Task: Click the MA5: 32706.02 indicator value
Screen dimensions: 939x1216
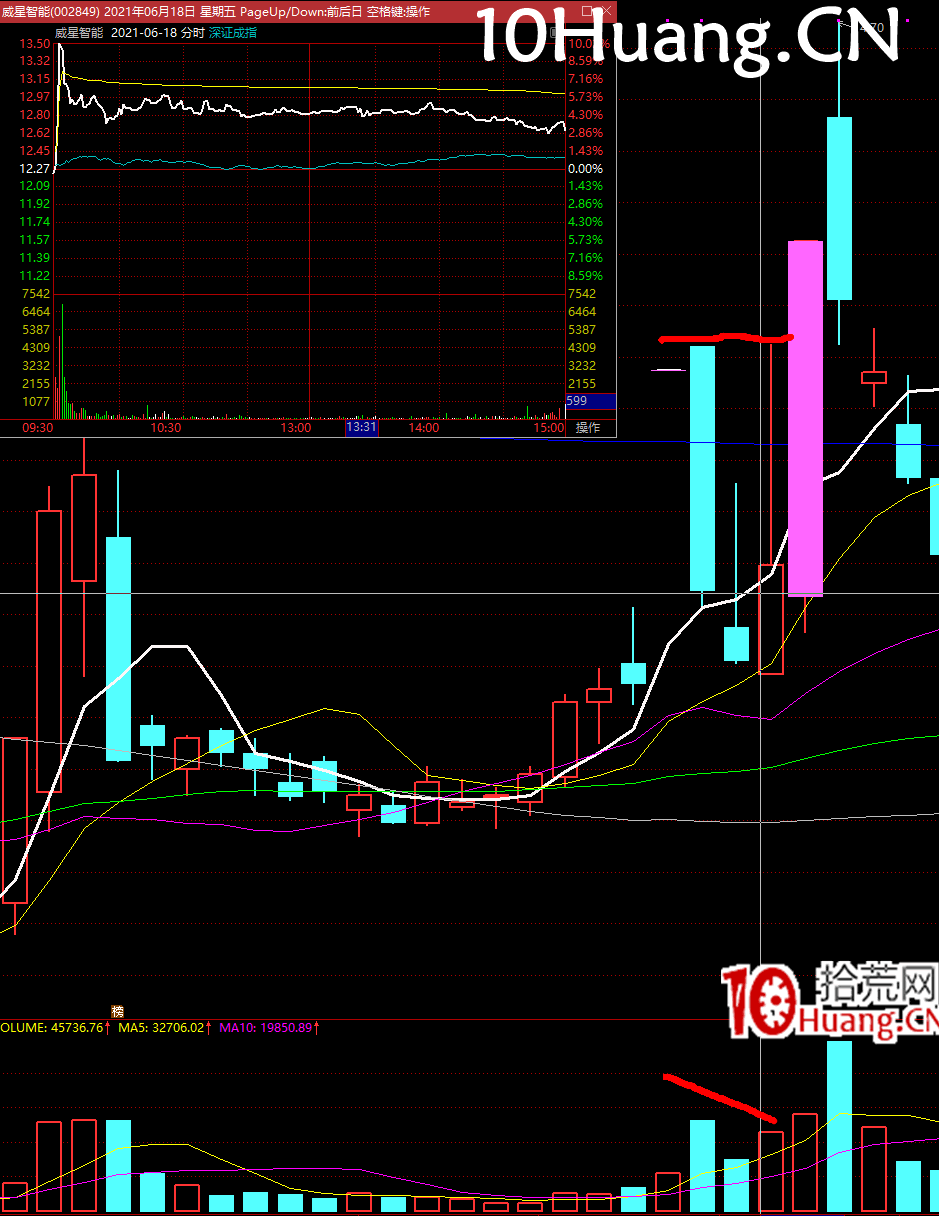Action: click(x=165, y=1027)
